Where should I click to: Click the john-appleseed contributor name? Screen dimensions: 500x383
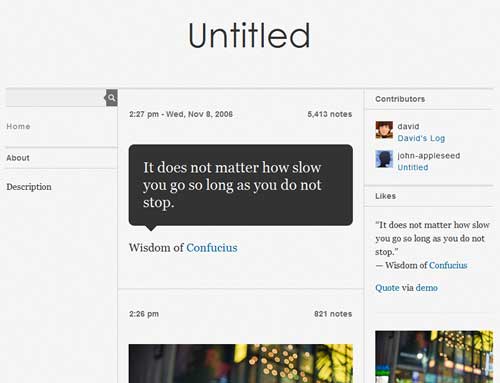point(429,156)
